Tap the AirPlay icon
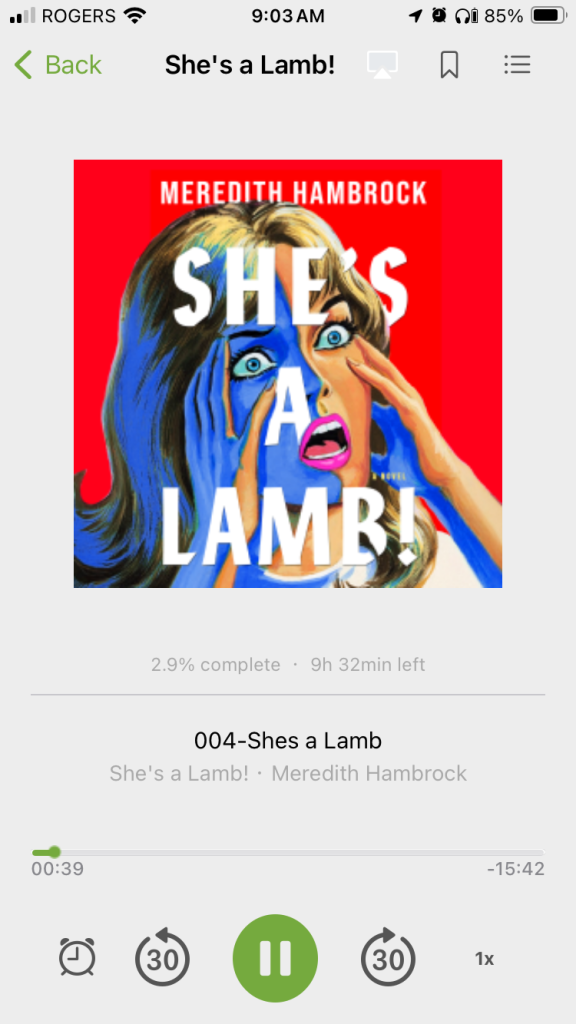This screenshot has width=576, height=1024. point(382,65)
